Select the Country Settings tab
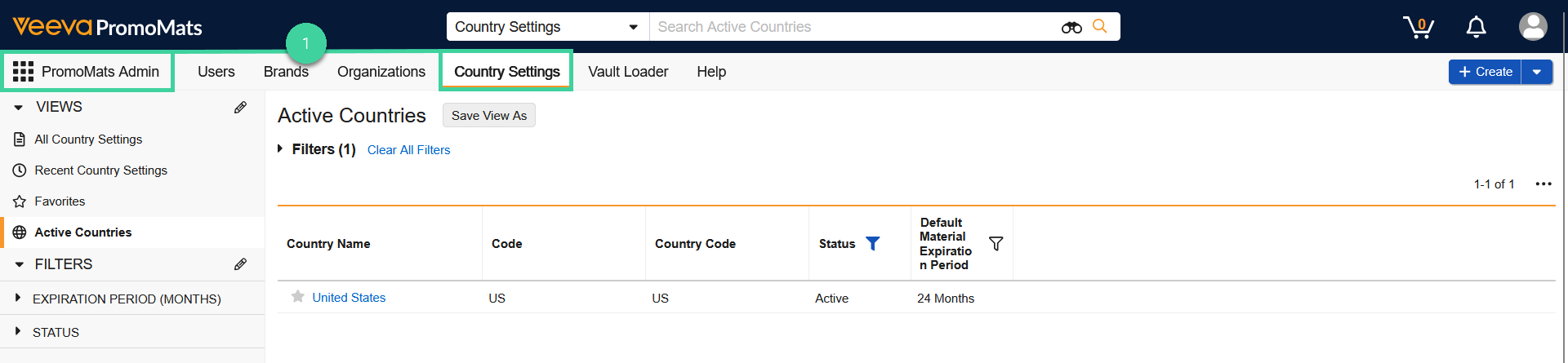 point(507,72)
